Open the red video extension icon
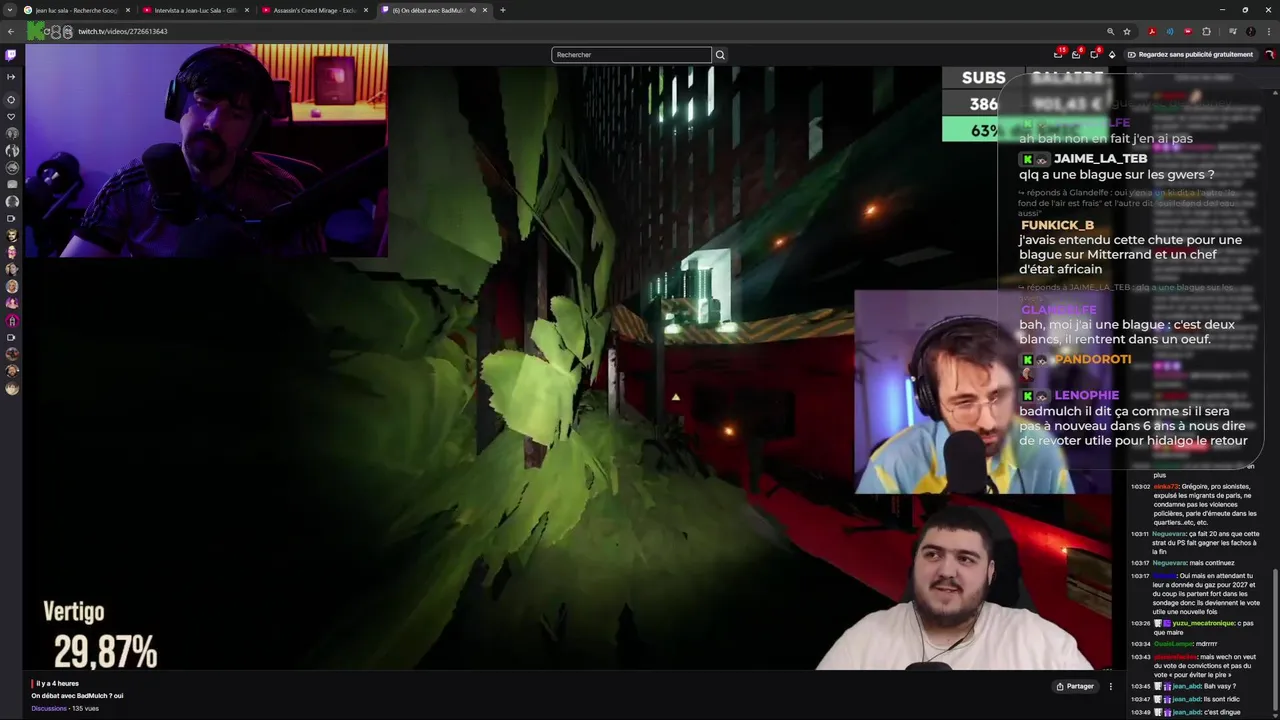Viewport: 1280px width, 720px height. [1188, 31]
